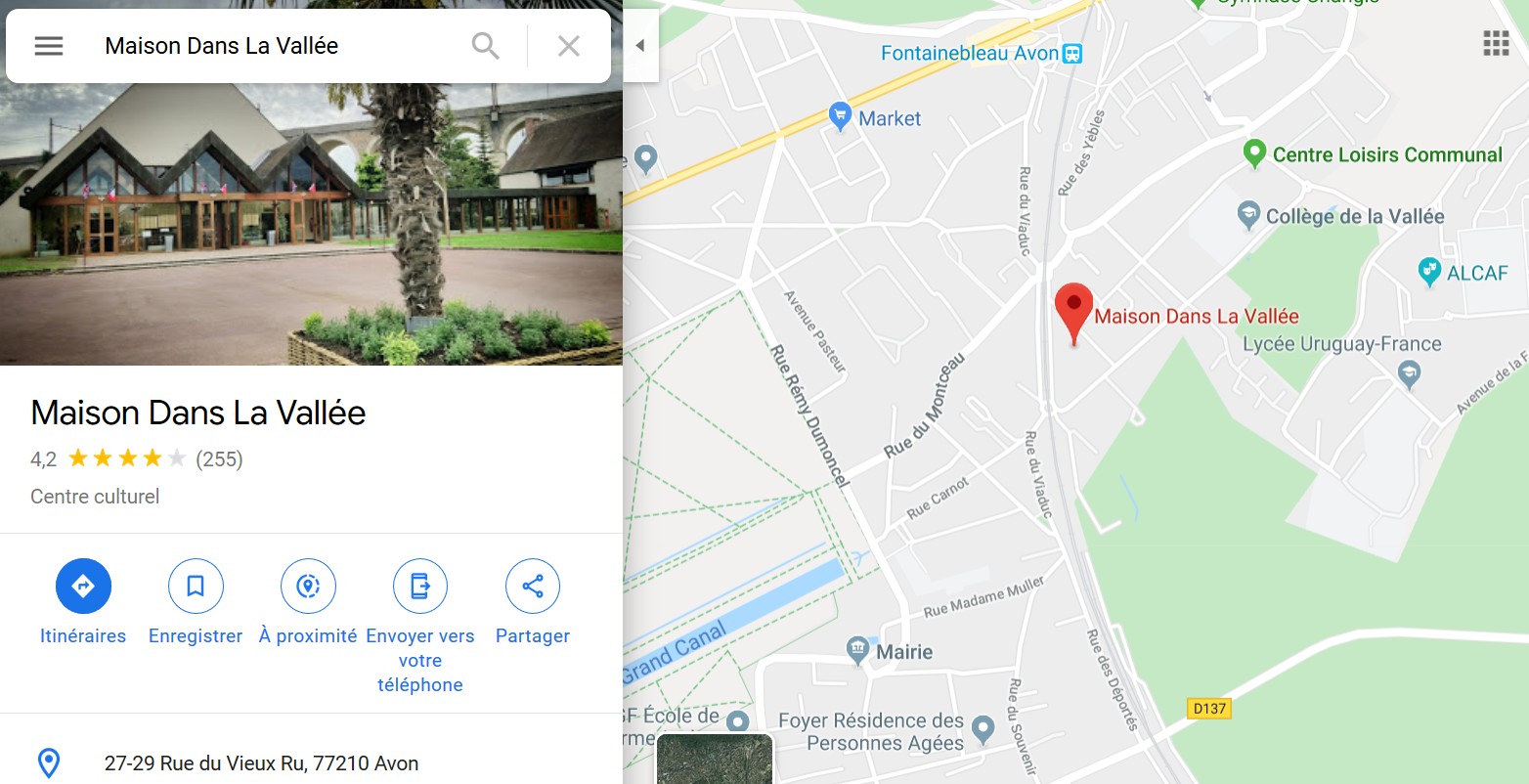Open the Google apps grid icon
Screen dimensions: 1529x784
coord(1496,43)
